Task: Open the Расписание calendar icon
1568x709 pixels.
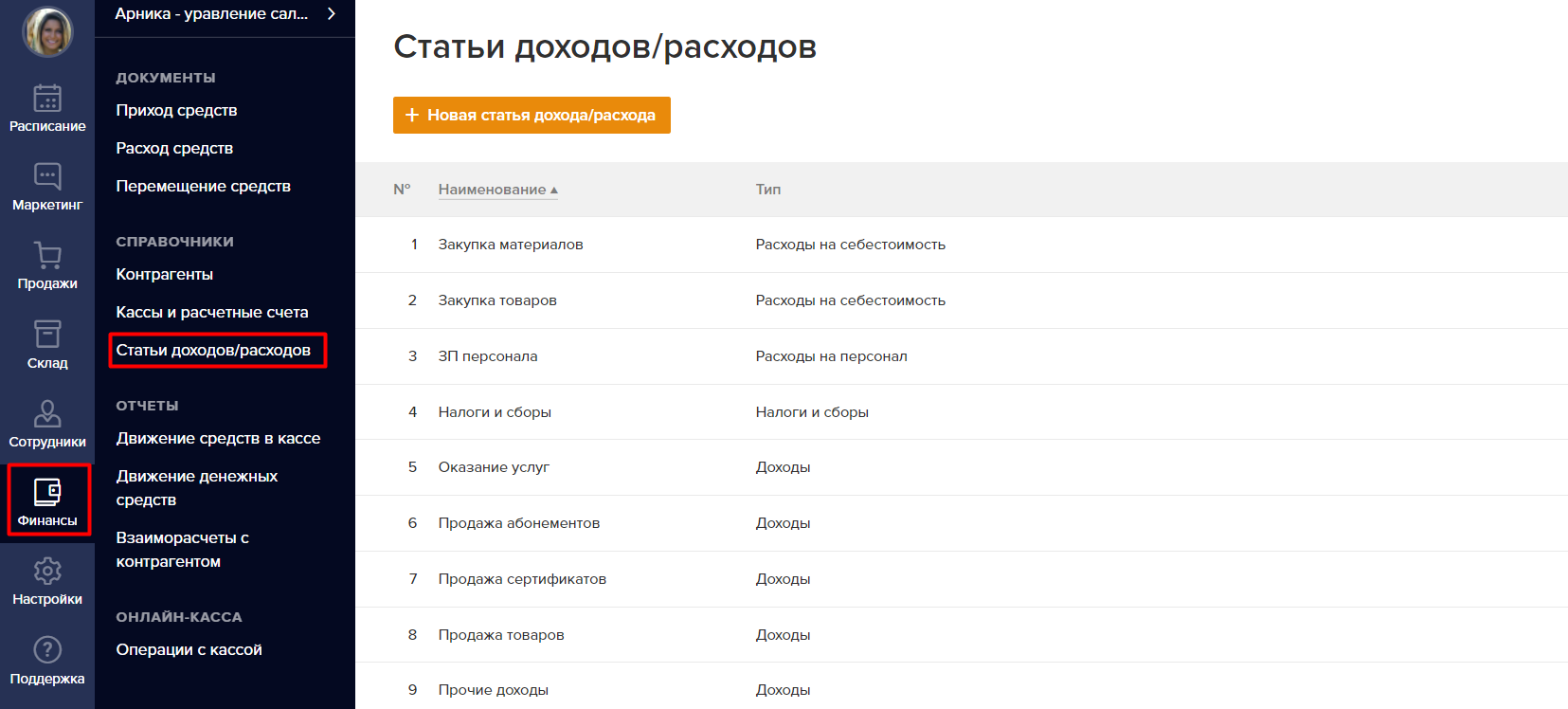Action: click(x=47, y=99)
